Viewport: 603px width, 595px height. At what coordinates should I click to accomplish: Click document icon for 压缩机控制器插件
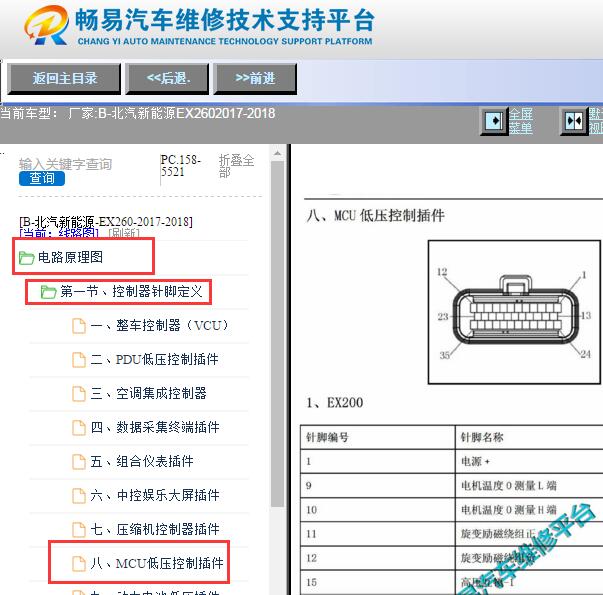79,530
